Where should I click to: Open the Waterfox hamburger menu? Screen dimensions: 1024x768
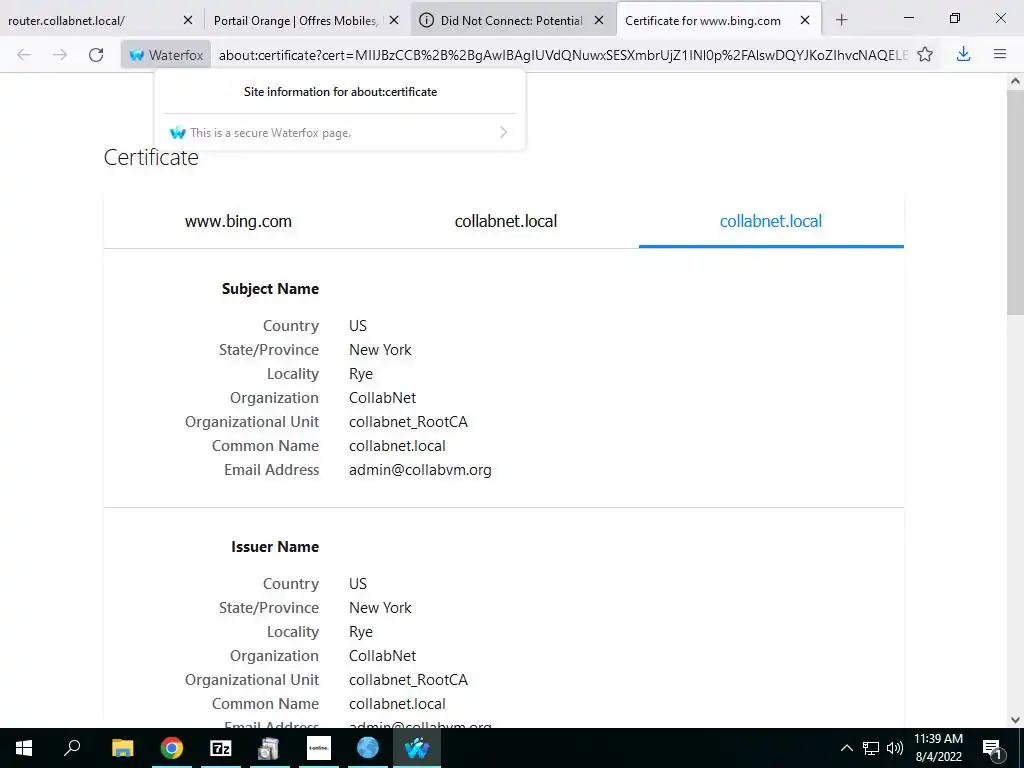(x=1000, y=55)
